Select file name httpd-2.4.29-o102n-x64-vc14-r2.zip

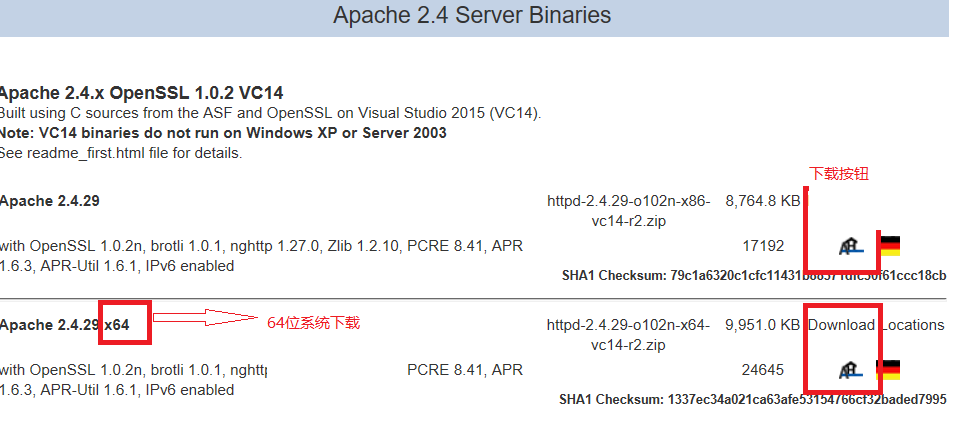click(628, 334)
